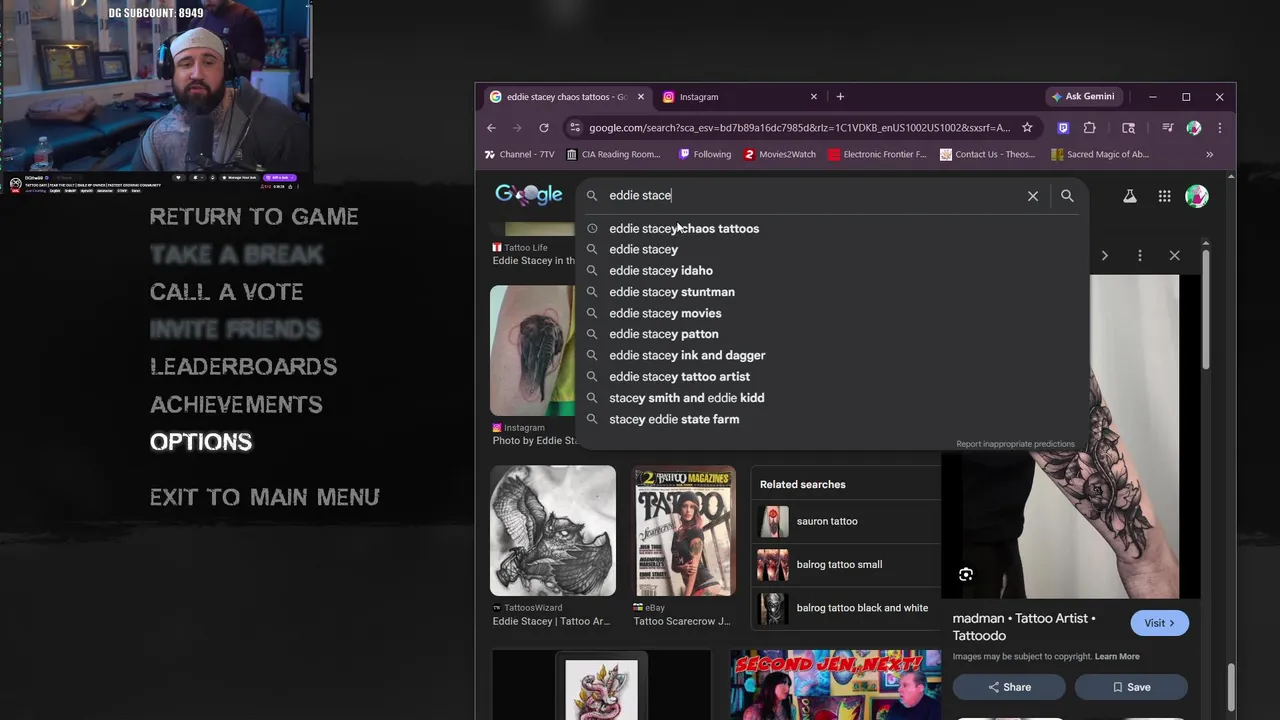
Task: Select OPTIONS in the game menu
Action: pyautogui.click(x=201, y=442)
